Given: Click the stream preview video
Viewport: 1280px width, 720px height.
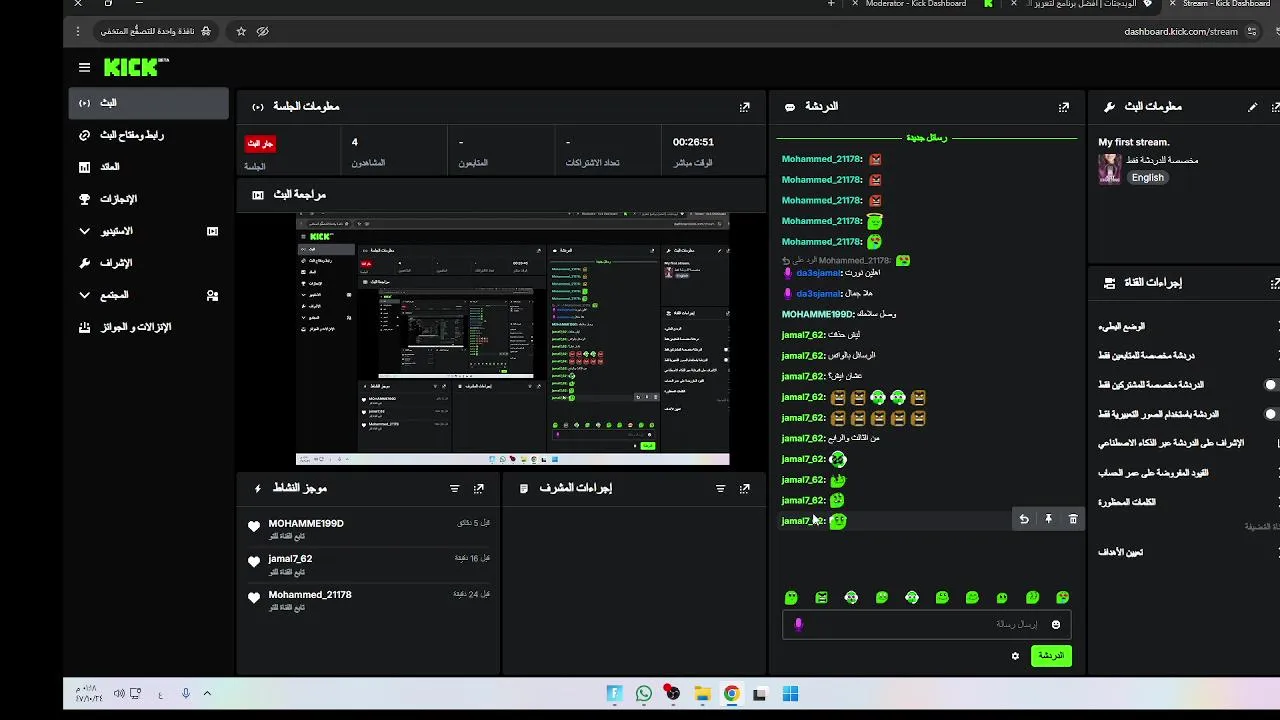Looking at the screenshot, I should click(x=513, y=339).
